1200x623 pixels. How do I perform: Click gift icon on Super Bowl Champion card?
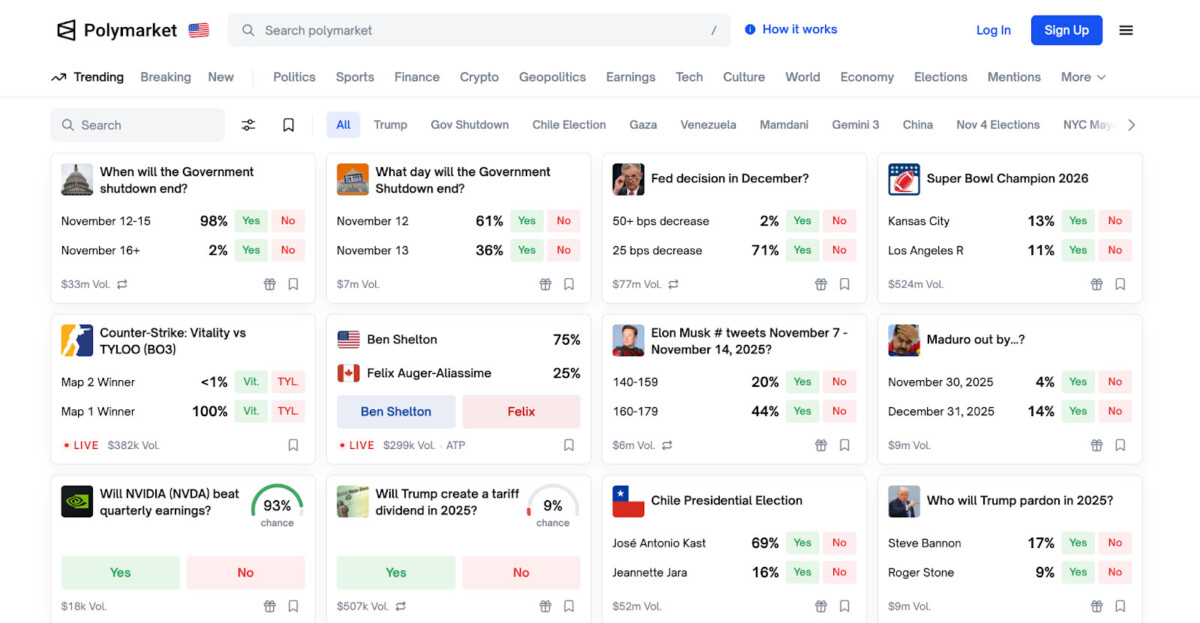(1096, 284)
